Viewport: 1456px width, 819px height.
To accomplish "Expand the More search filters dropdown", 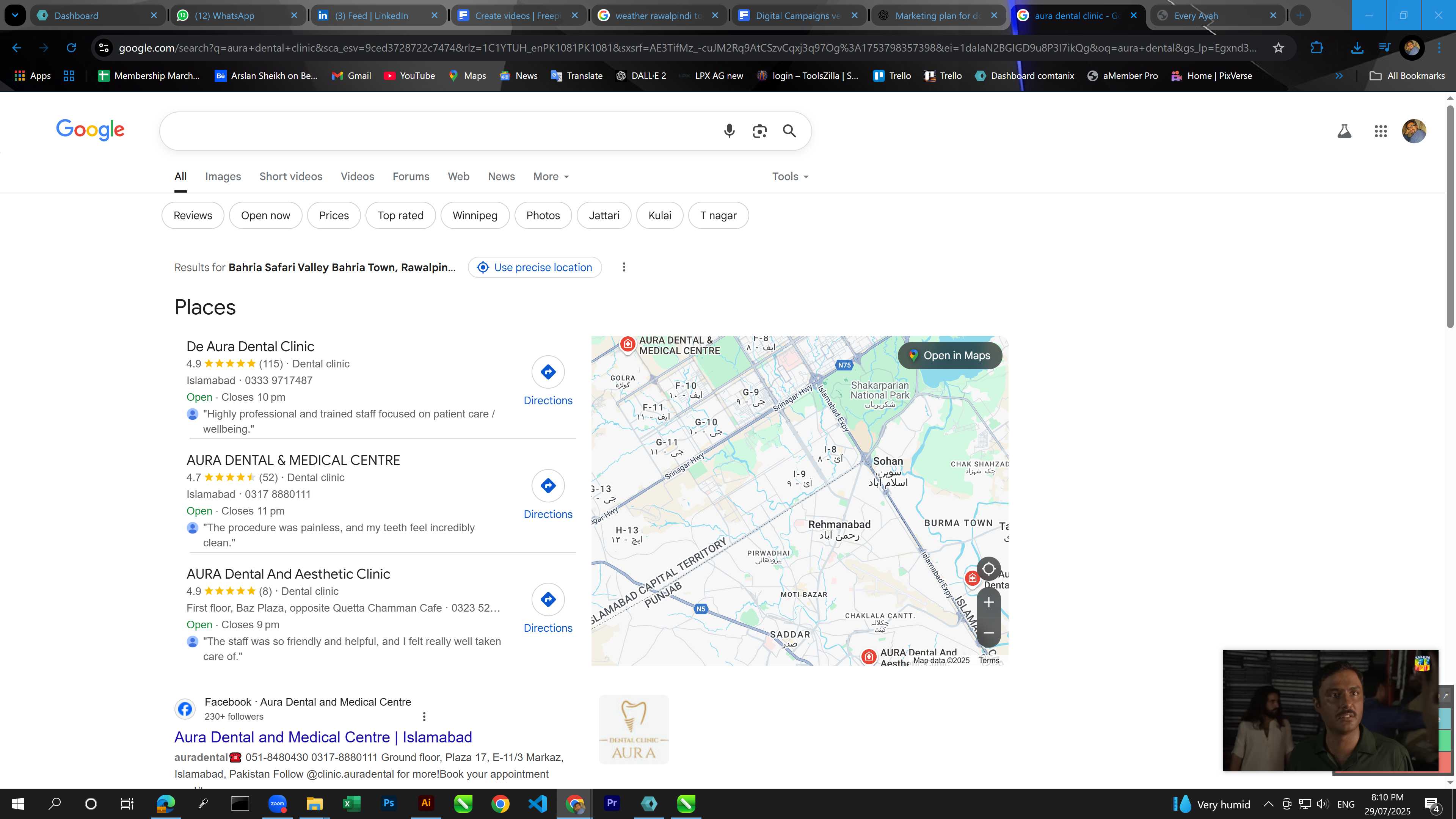I will pos(551,177).
